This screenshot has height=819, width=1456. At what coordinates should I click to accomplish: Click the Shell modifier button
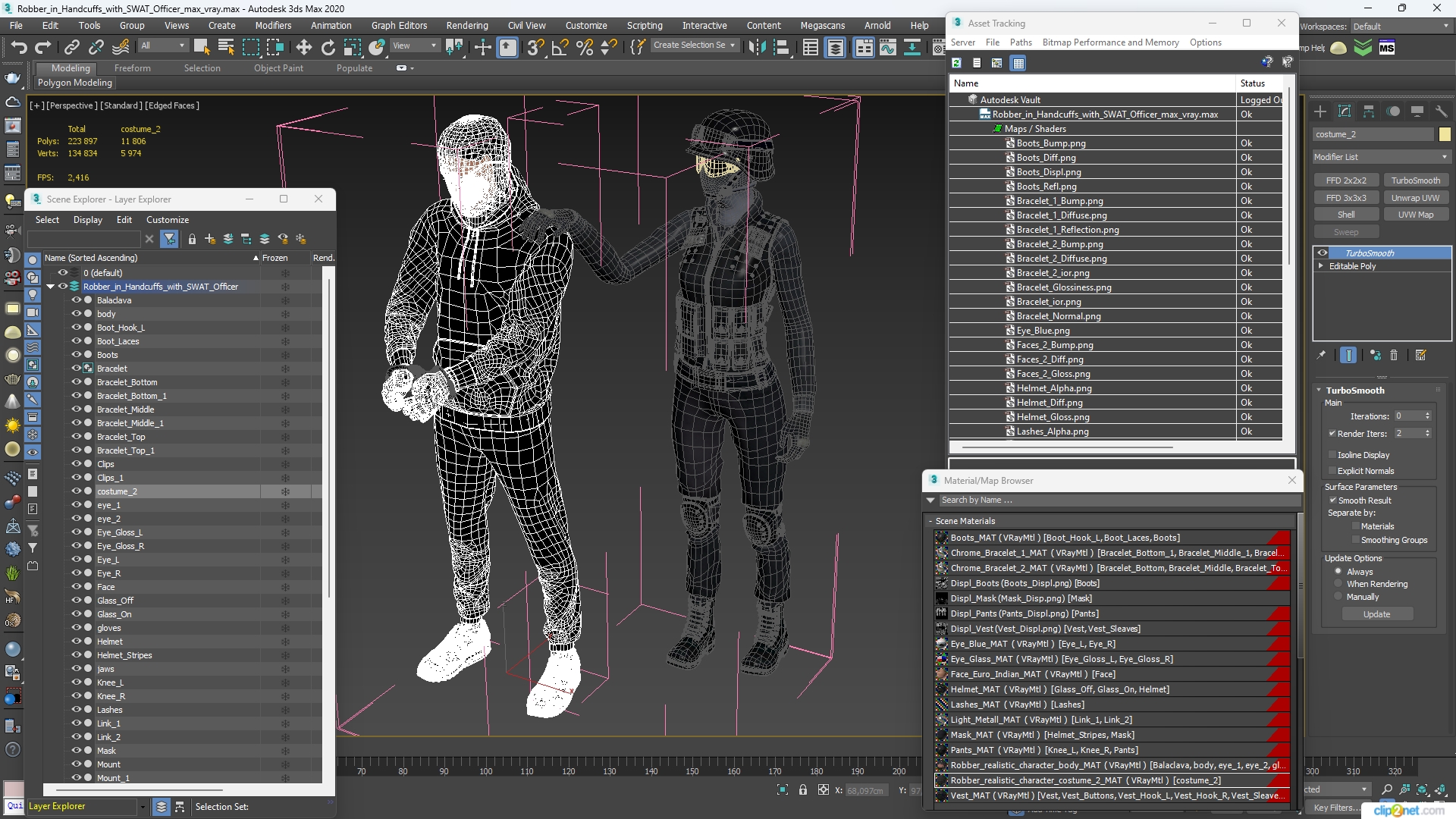[x=1346, y=215]
